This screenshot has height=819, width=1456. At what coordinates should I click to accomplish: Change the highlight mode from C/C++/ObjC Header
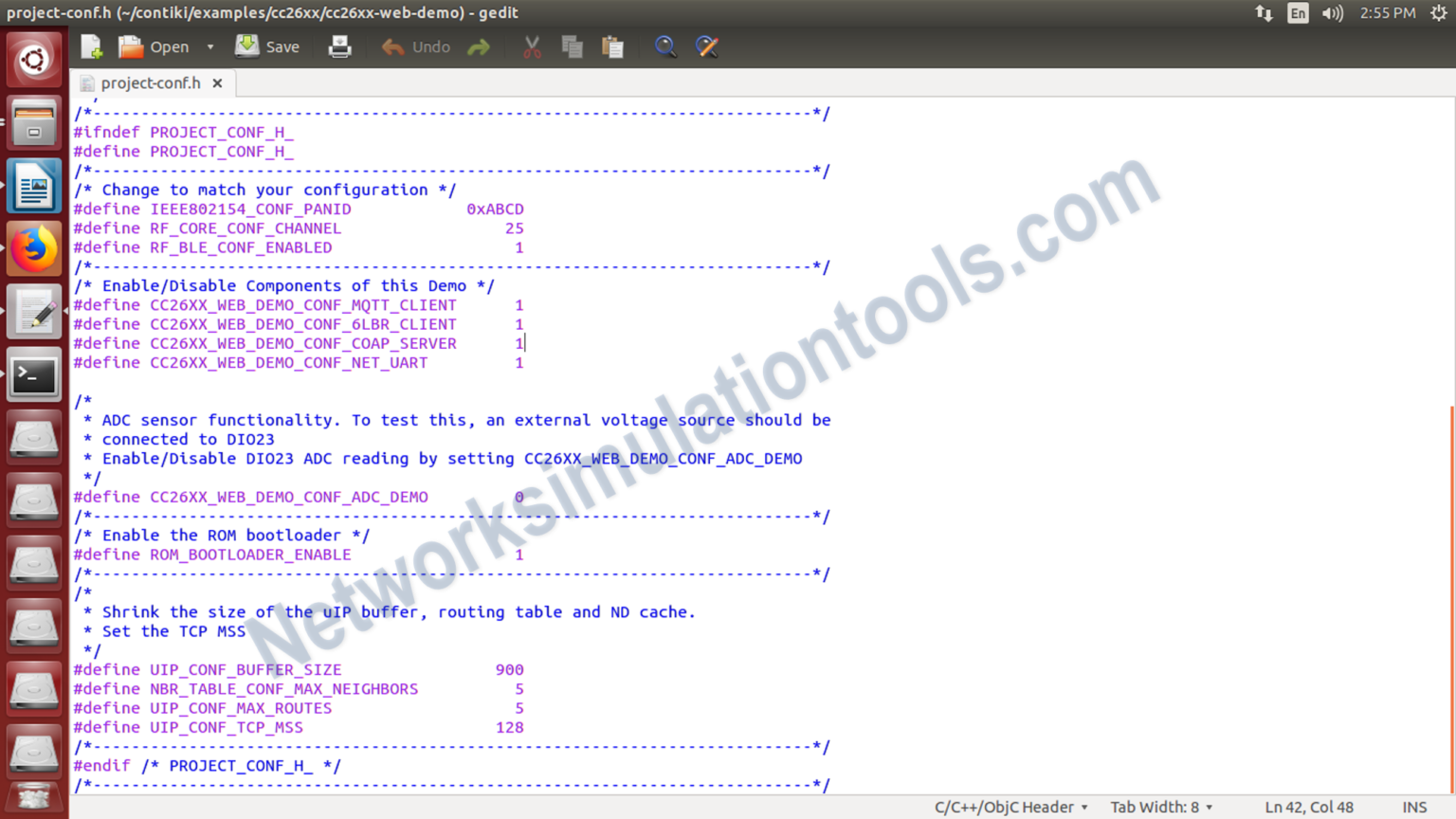[1008, 807]
